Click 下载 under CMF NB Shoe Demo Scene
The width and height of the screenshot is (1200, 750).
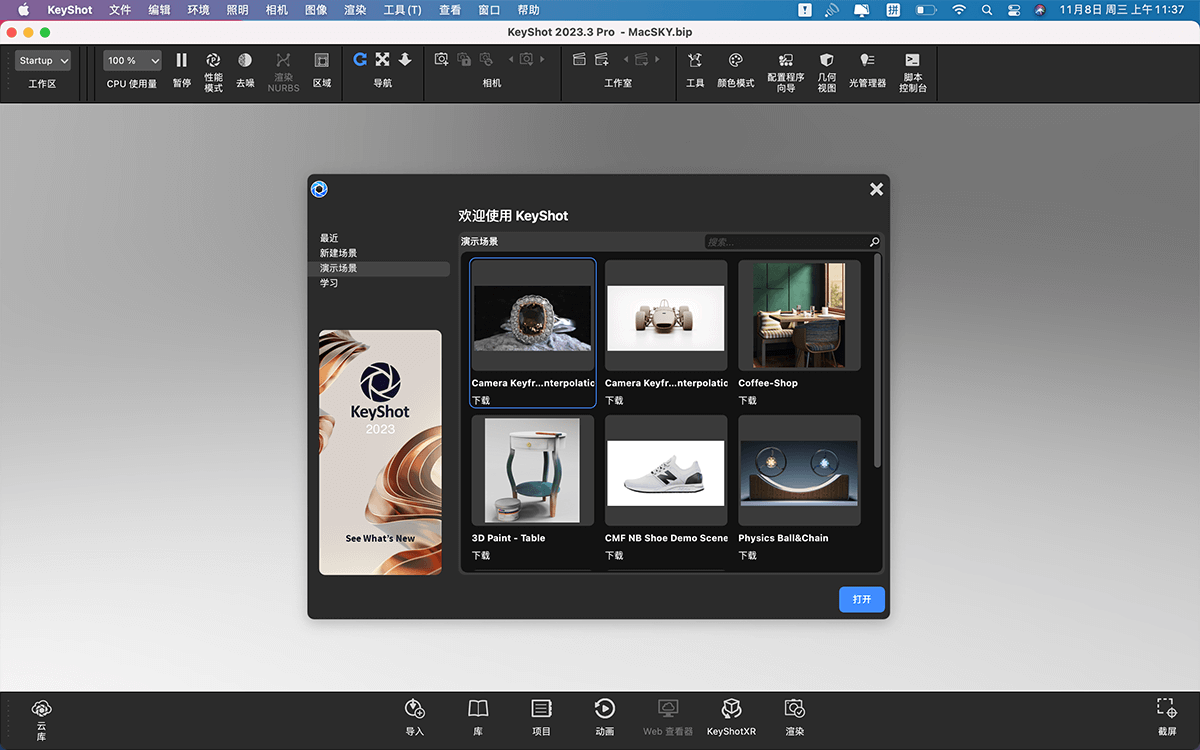click(614, 555)
